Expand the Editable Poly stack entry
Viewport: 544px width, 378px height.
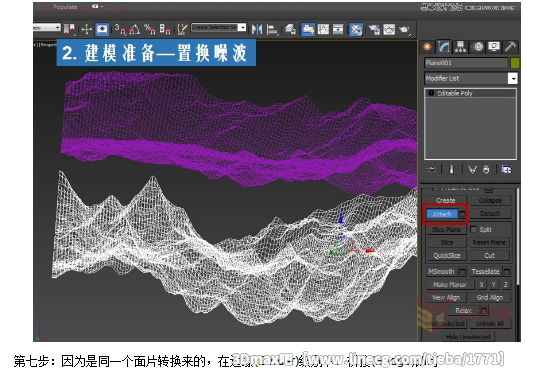[431, 93]
